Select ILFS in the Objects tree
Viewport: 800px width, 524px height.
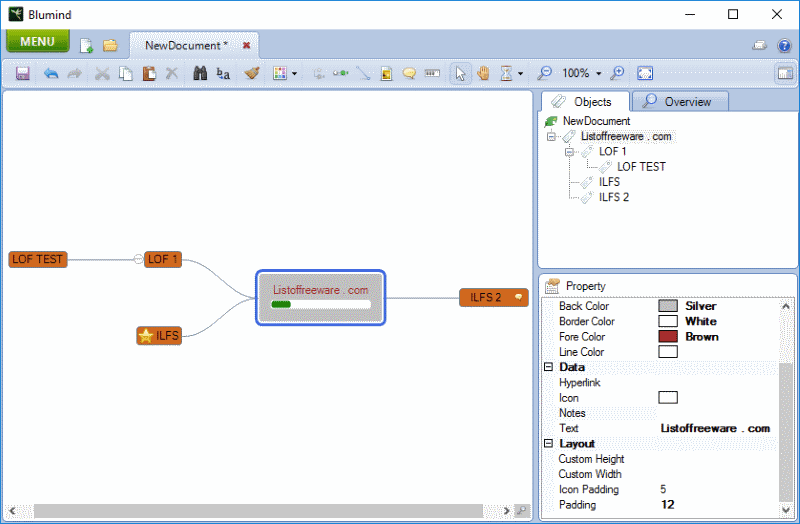tap(609, 182)
